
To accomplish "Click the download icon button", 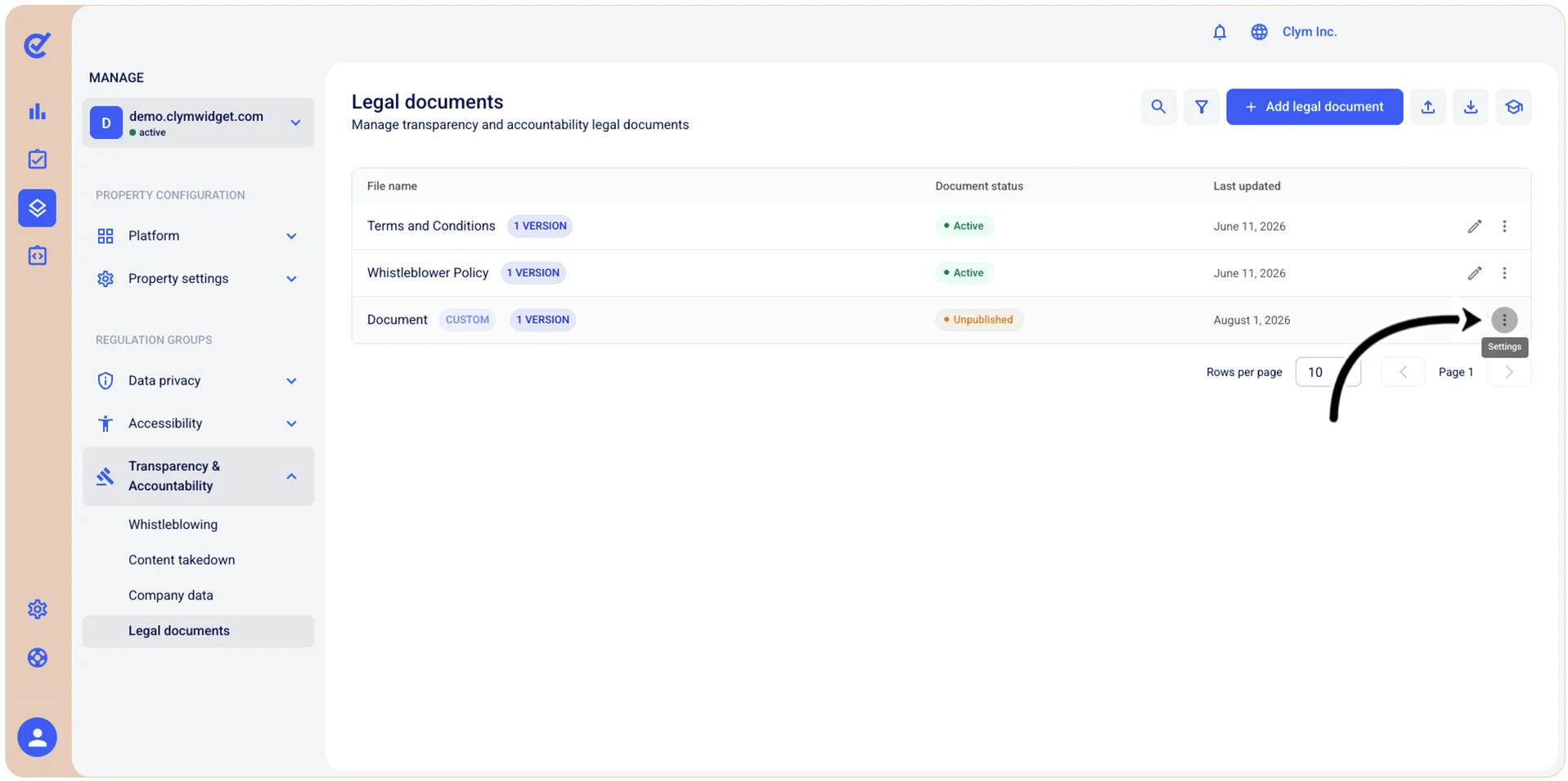I will point(1471,107).
